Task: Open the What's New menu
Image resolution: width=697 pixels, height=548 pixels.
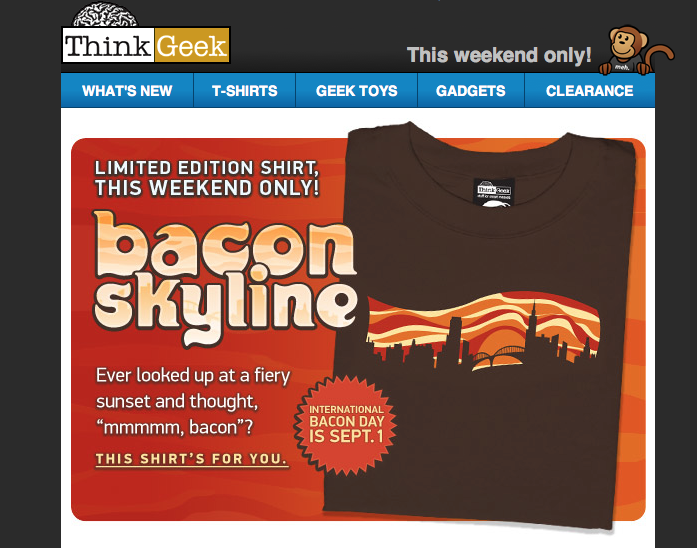Action: tap(127, 91)
